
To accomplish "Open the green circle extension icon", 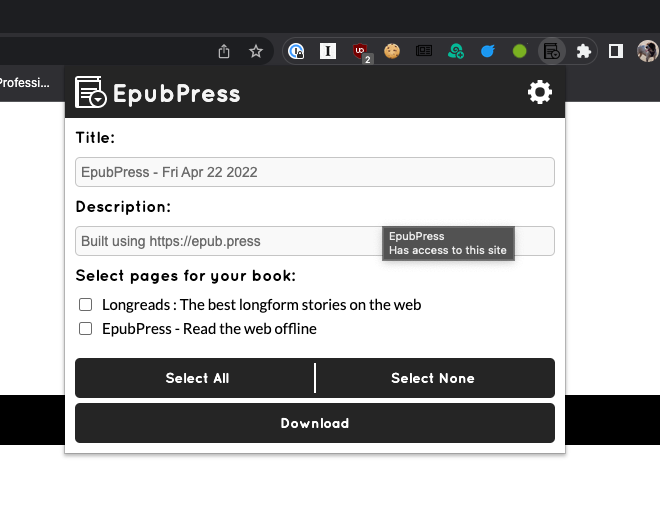I will pyautogui.click(x=519, y=51).
